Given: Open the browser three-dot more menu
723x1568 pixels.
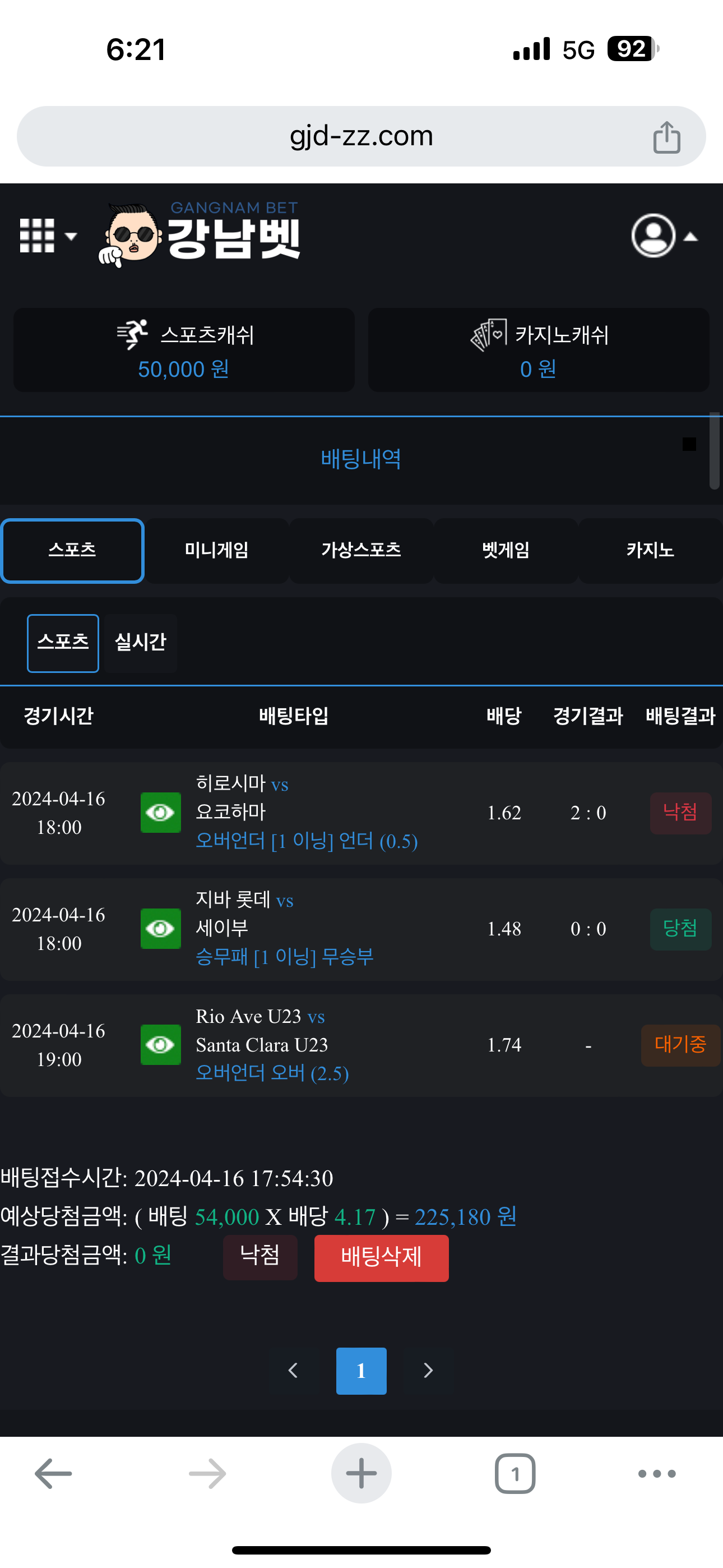Looking at the screenshot, I should 657,1474.
